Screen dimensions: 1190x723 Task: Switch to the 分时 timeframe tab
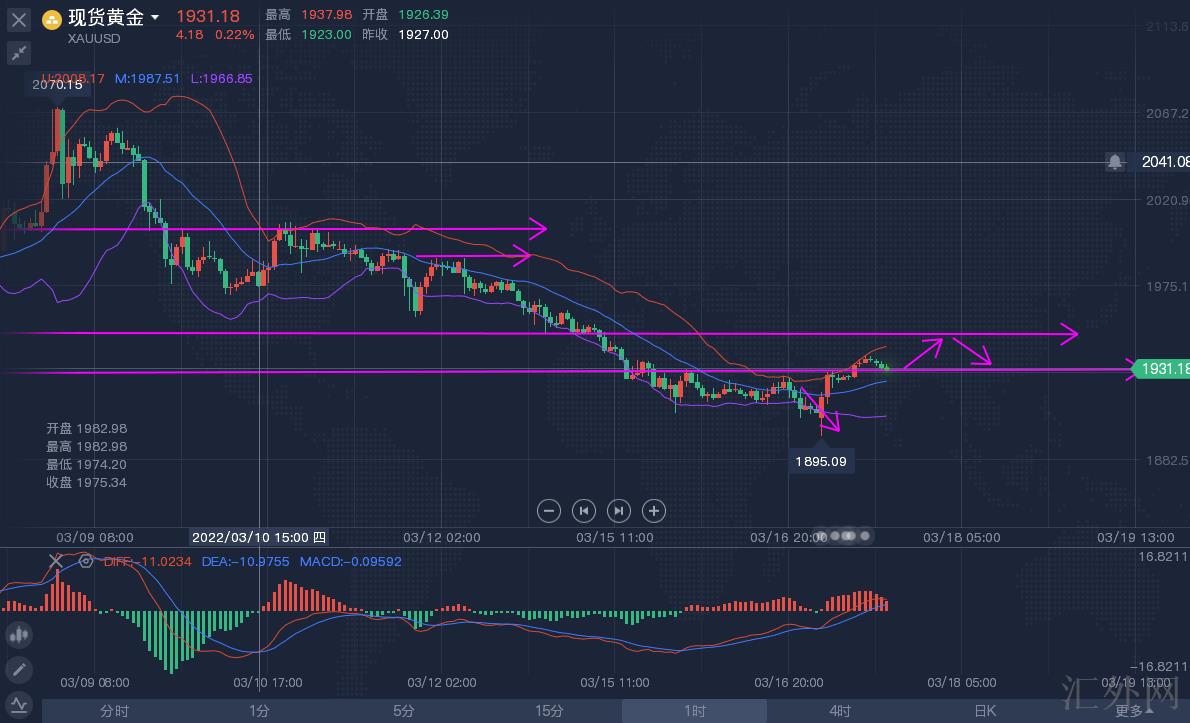(114, 711)
